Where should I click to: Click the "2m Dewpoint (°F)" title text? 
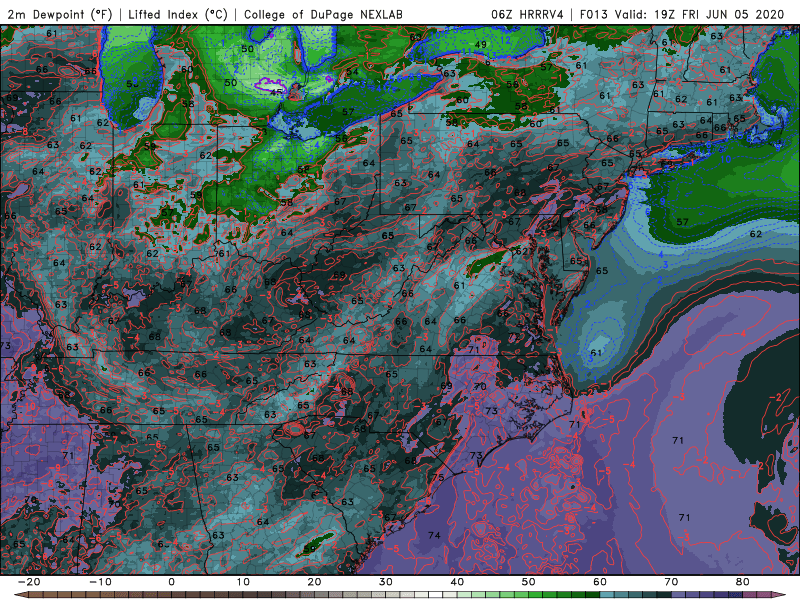[60, 14]
